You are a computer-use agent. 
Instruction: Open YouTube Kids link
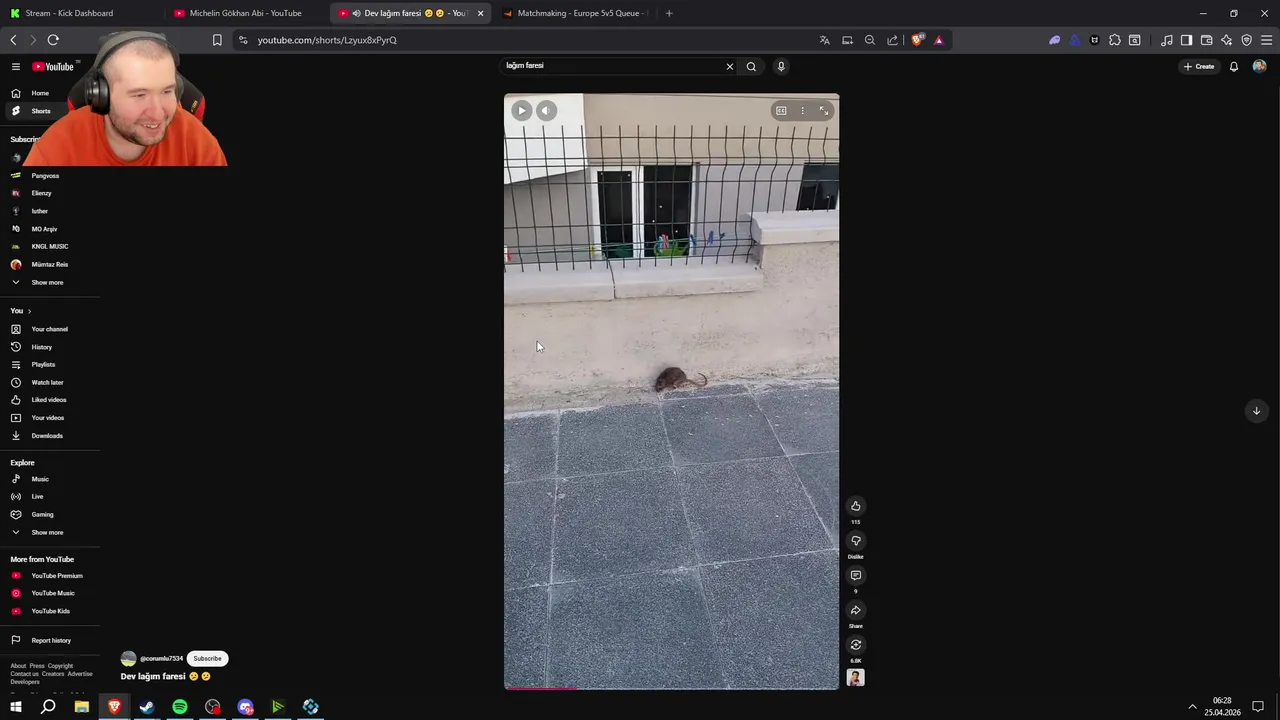[x=50, y=611]
